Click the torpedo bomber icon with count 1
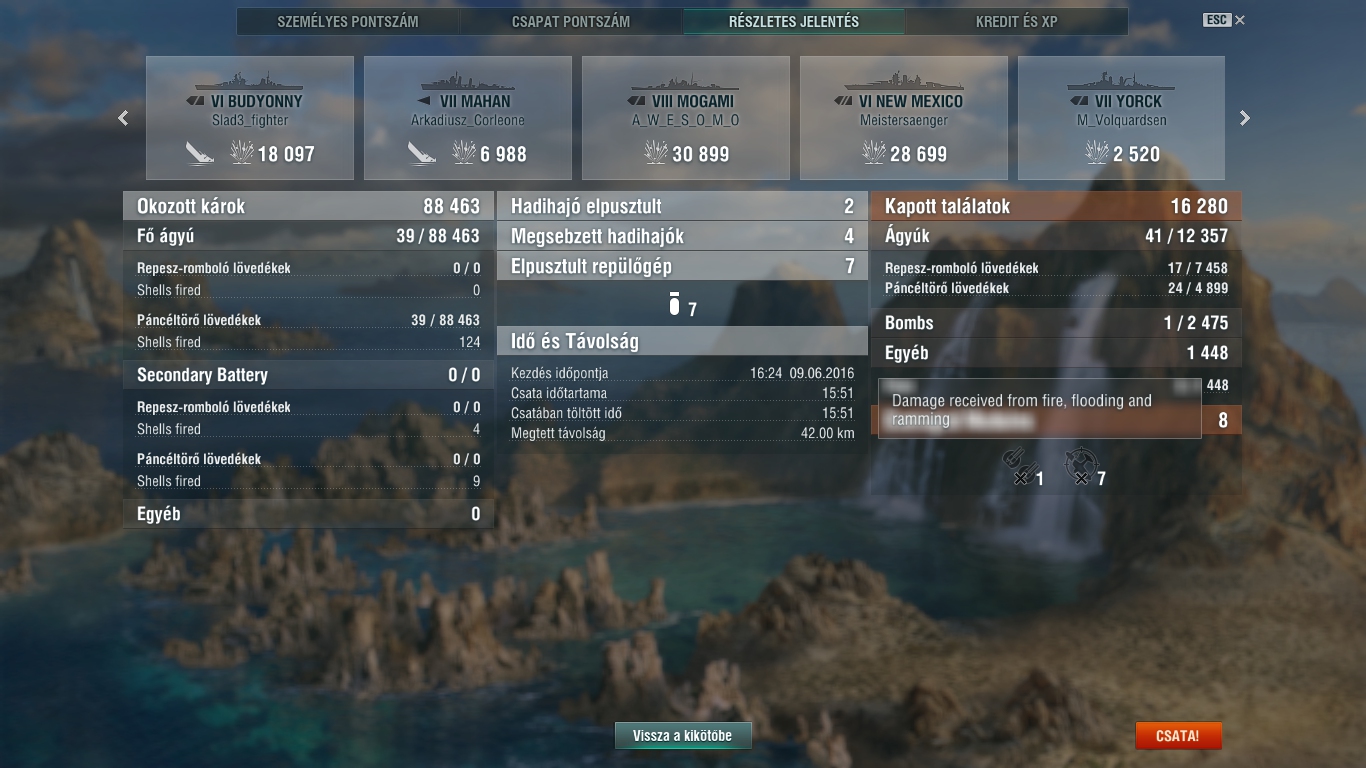The height and width of the screenshot is (768, 1366). [1016, 465]
